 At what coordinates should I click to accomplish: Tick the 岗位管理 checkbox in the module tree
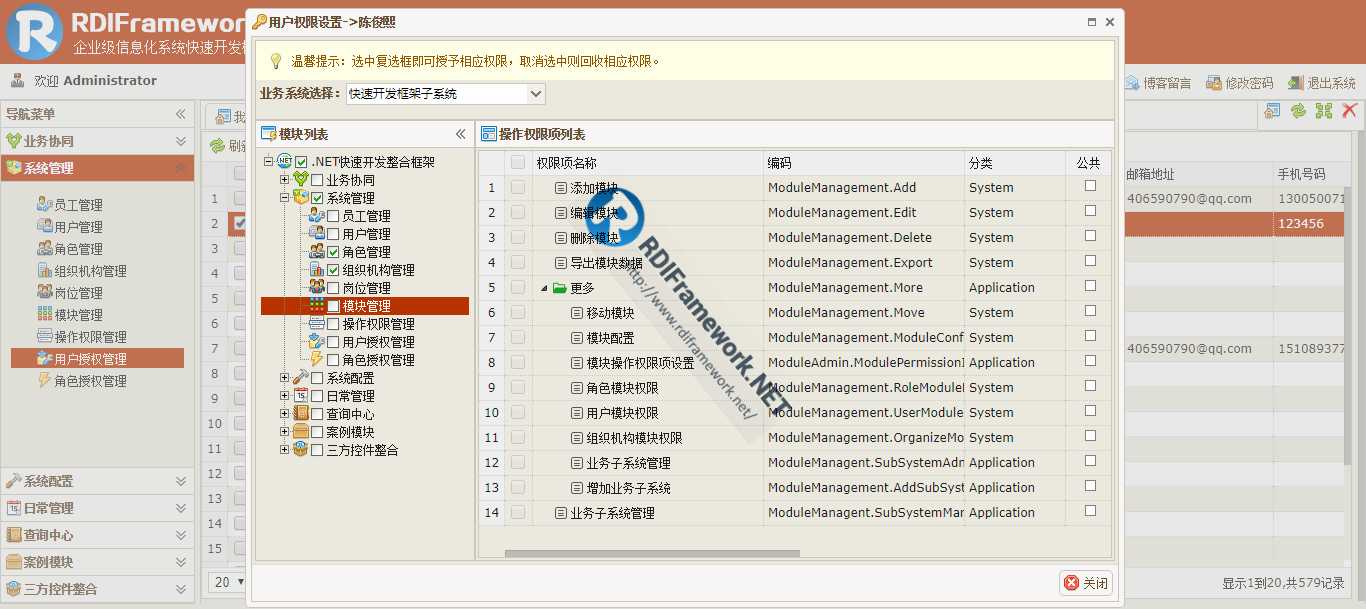pos(333,287)
